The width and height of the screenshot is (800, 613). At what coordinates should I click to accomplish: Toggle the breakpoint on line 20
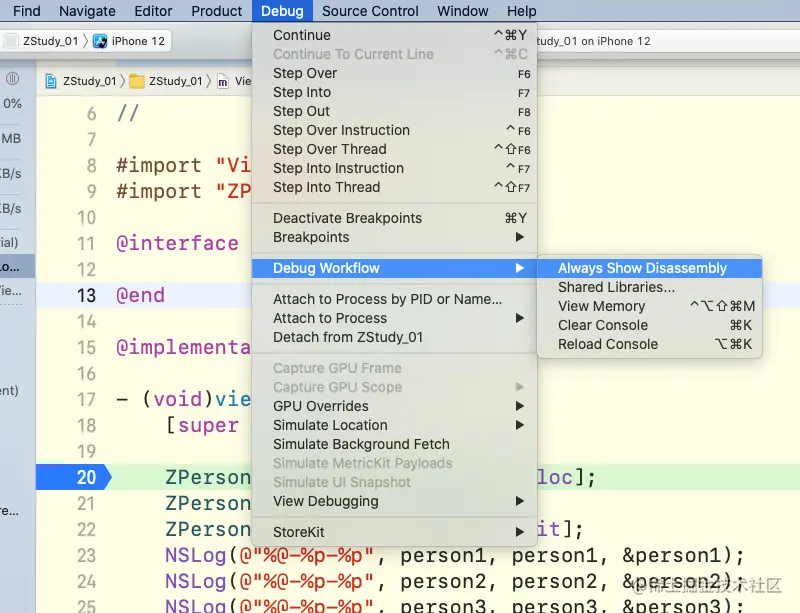click(x=73, y=477)
